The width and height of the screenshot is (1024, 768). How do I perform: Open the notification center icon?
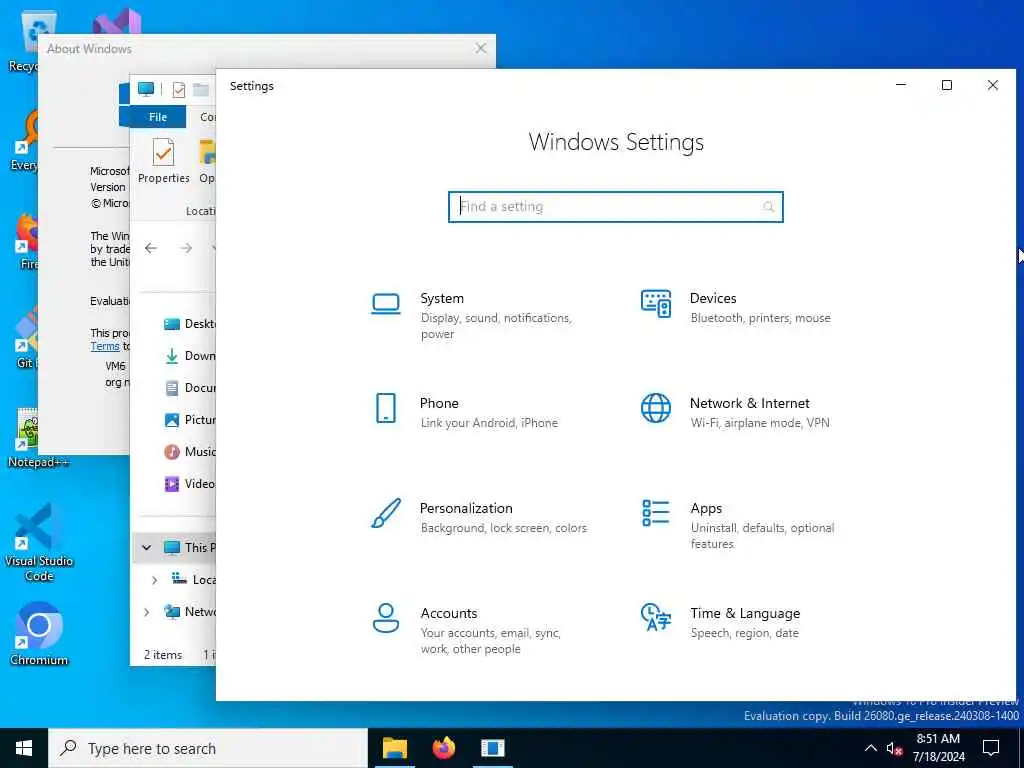click(991, 748)
